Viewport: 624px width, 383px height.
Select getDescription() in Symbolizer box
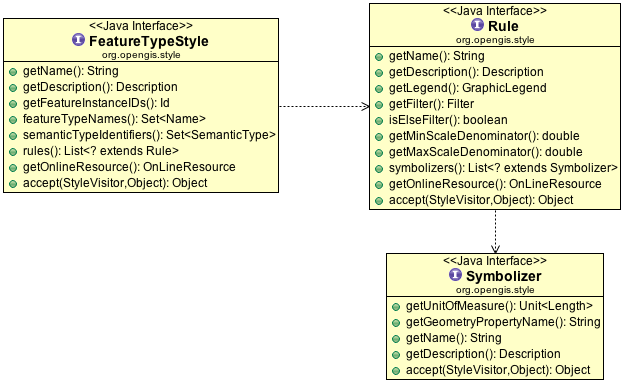[x=483, y=354]
